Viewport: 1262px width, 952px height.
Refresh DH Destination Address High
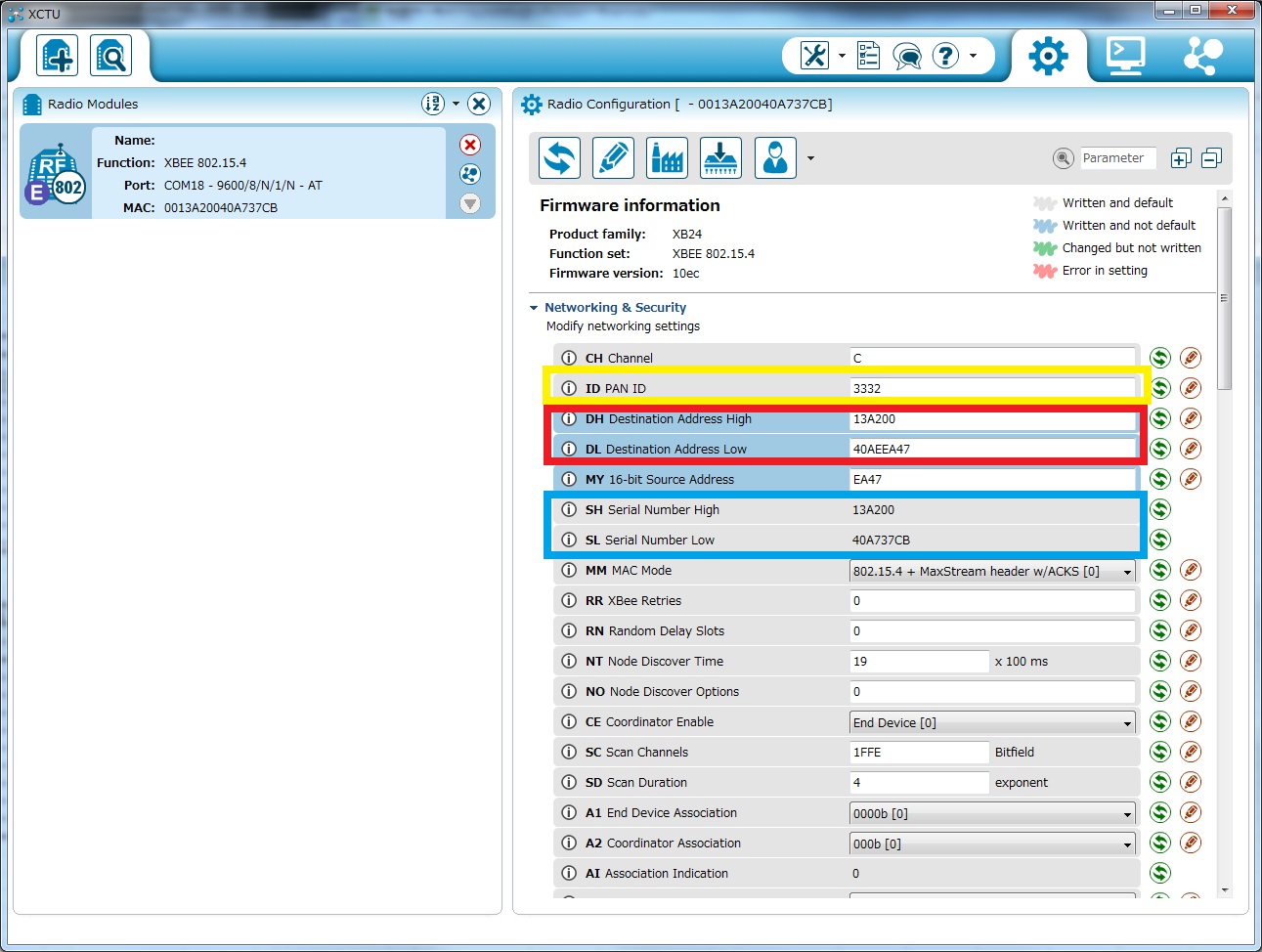click(1160, 418)
